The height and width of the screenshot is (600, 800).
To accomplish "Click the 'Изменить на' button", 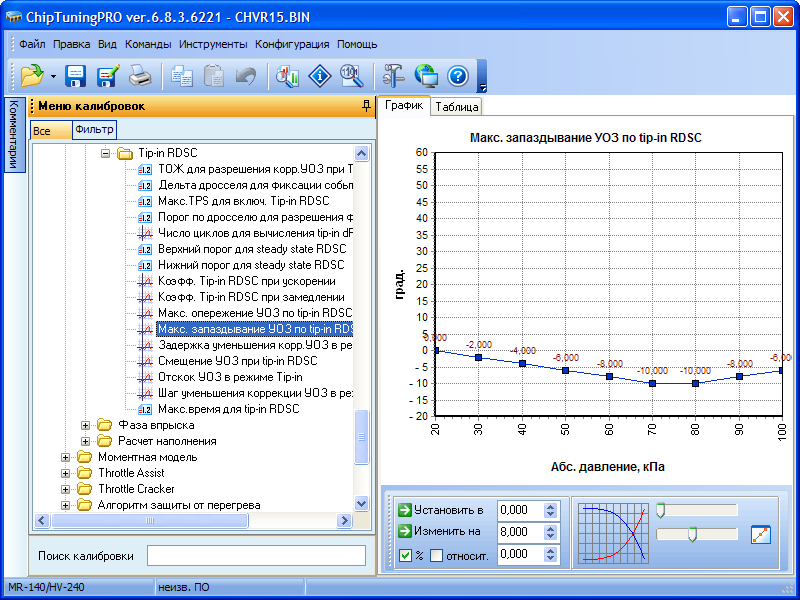I will click(441, 532).
